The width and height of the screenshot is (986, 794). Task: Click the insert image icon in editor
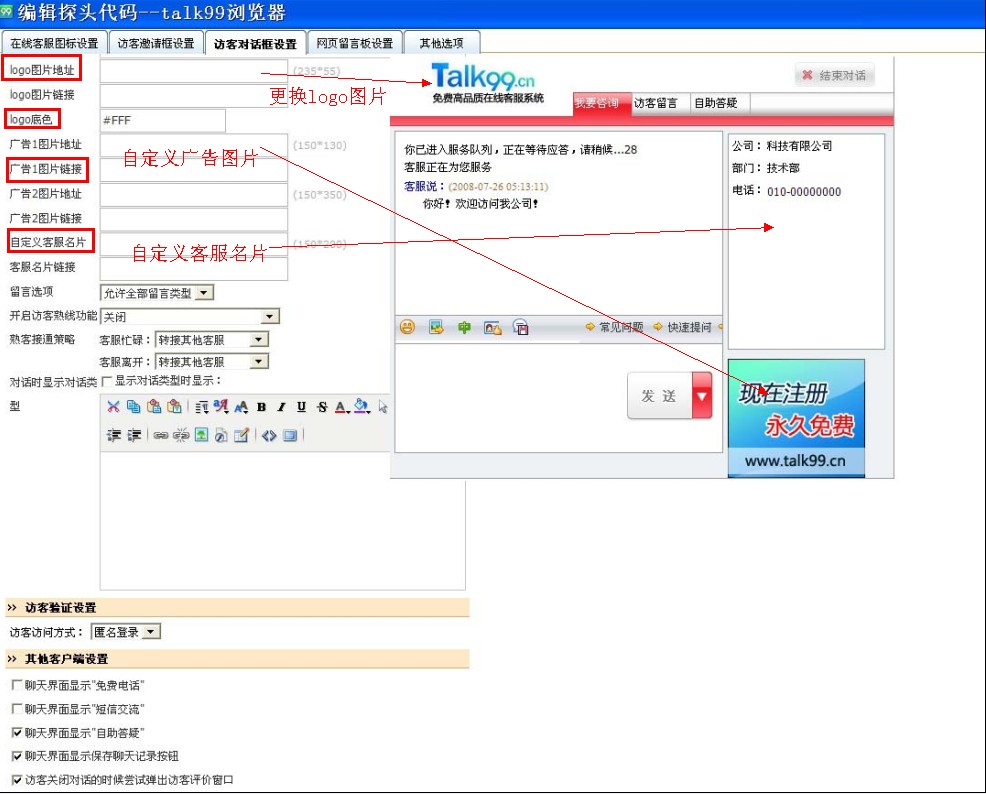(x=201, y=435)
